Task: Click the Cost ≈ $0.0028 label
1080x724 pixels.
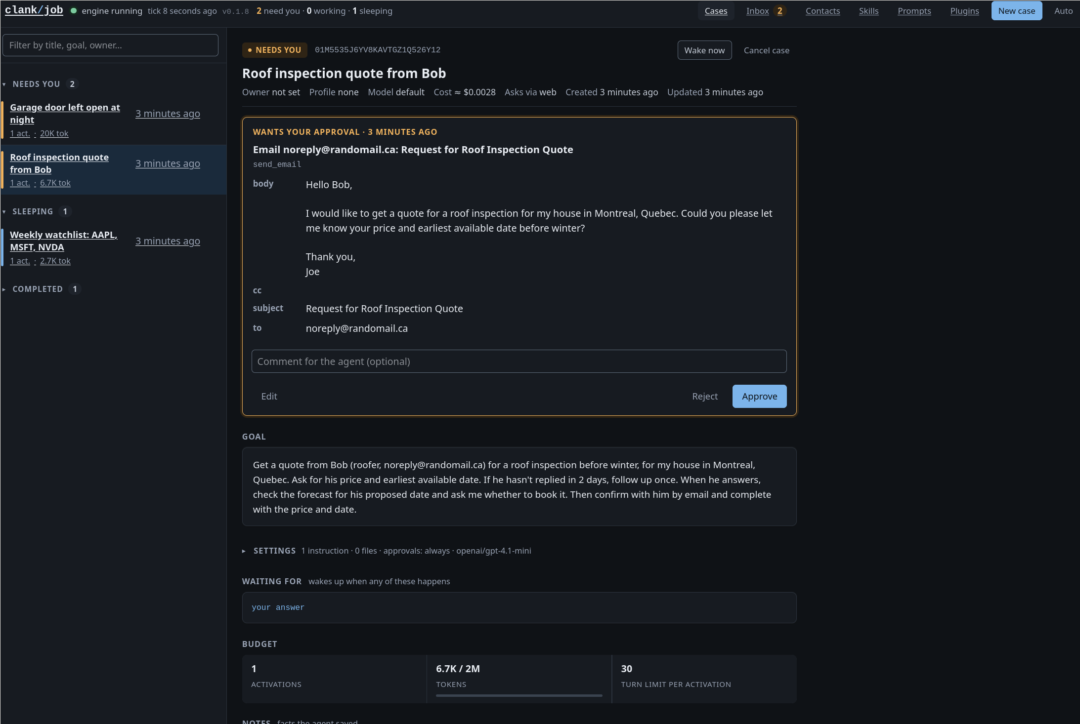Action: (464, 92)
